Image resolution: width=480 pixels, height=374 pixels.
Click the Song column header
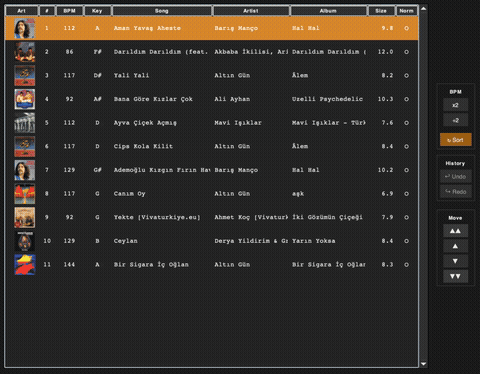coord(162,11)
